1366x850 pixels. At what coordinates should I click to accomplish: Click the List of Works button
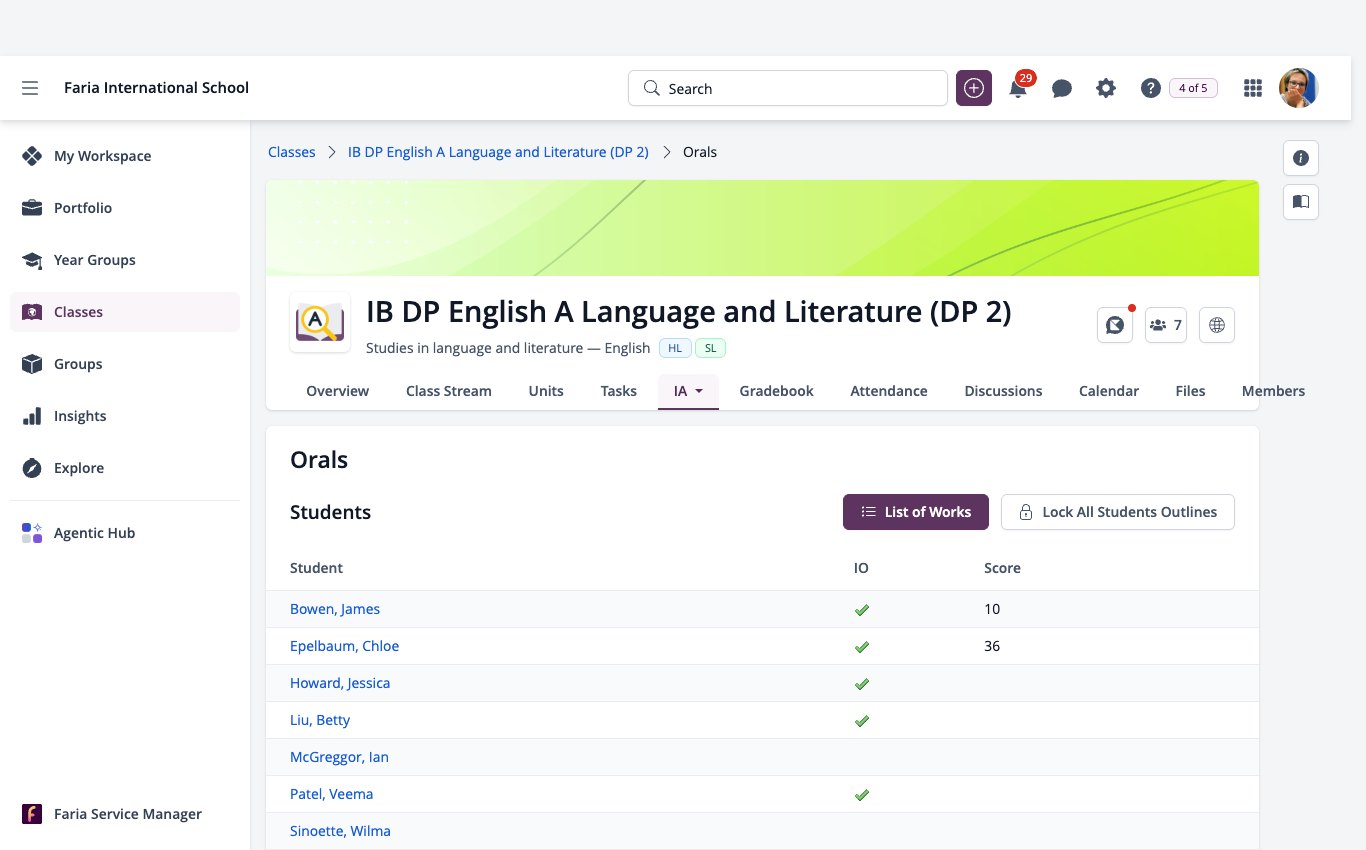click(x=916, y=512)
